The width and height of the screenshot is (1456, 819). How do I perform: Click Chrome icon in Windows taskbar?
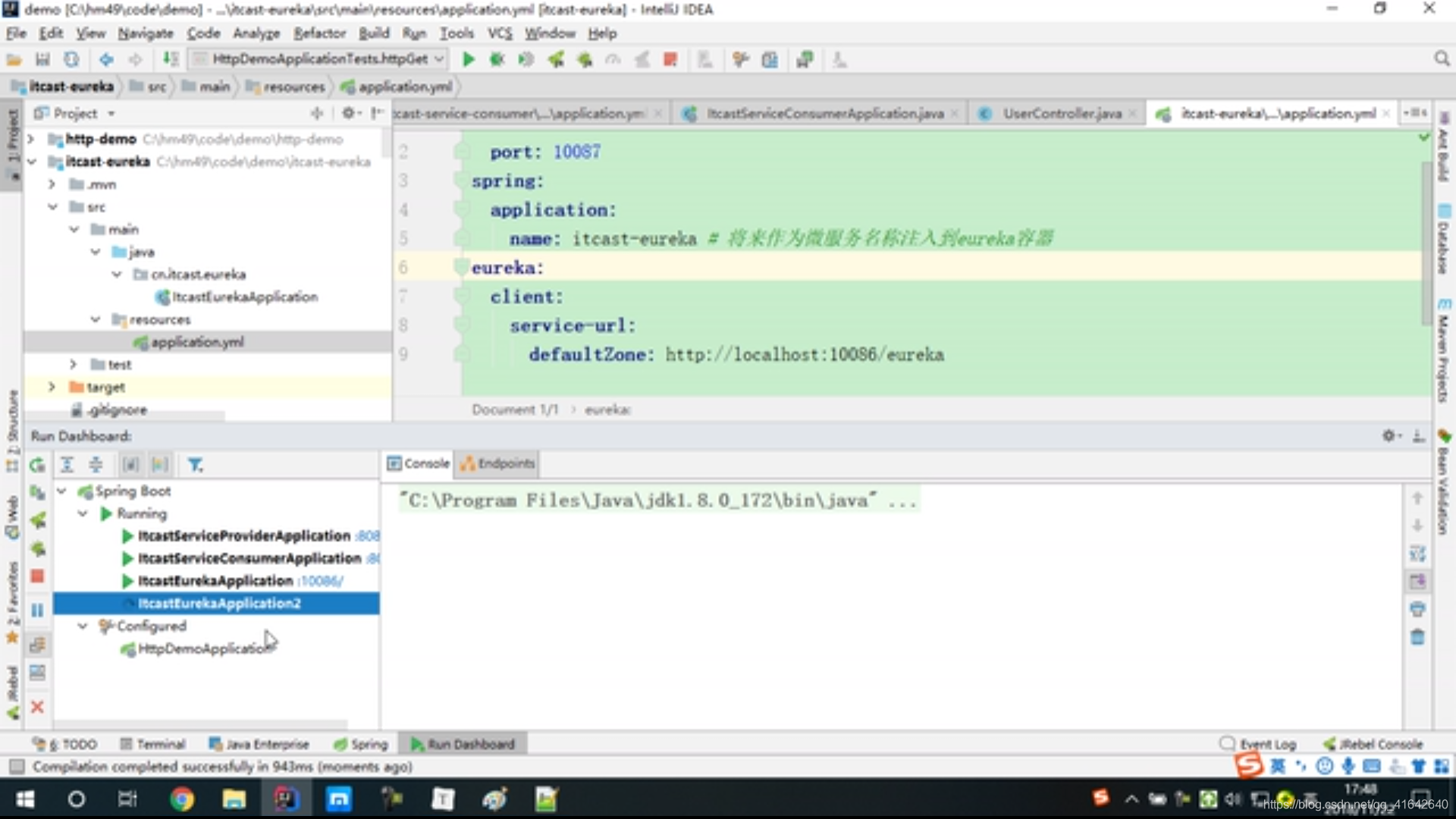click(x=181, y=799)
